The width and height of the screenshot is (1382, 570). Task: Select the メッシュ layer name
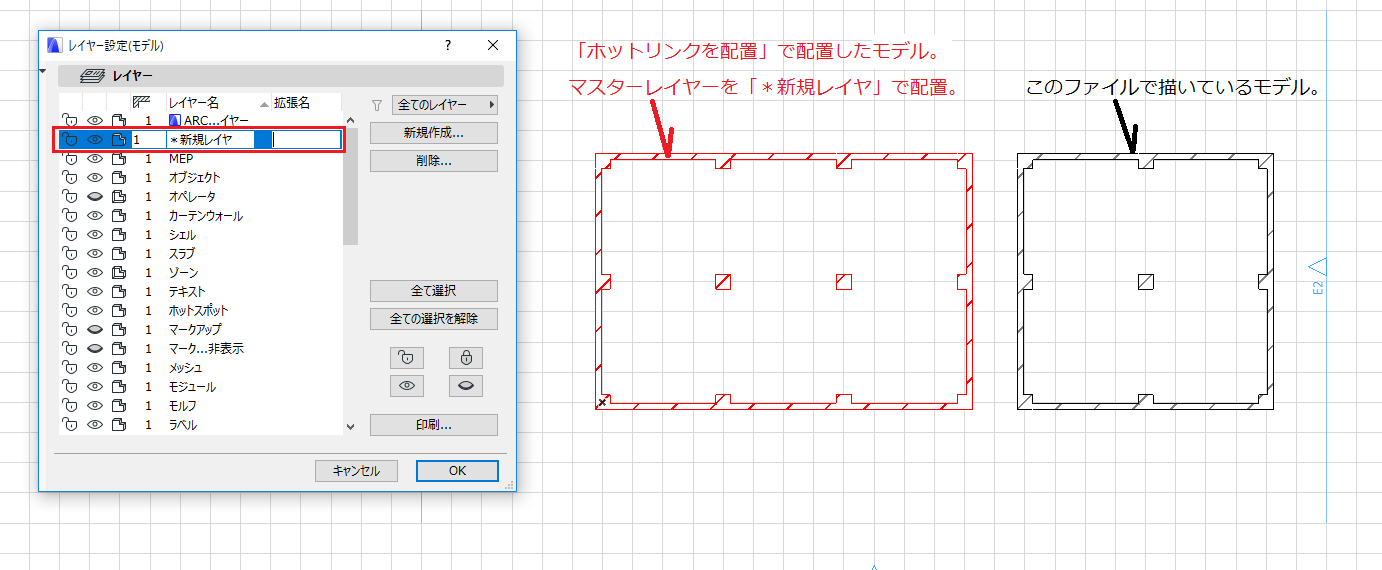pyautogui.click(x=185, y=368)
